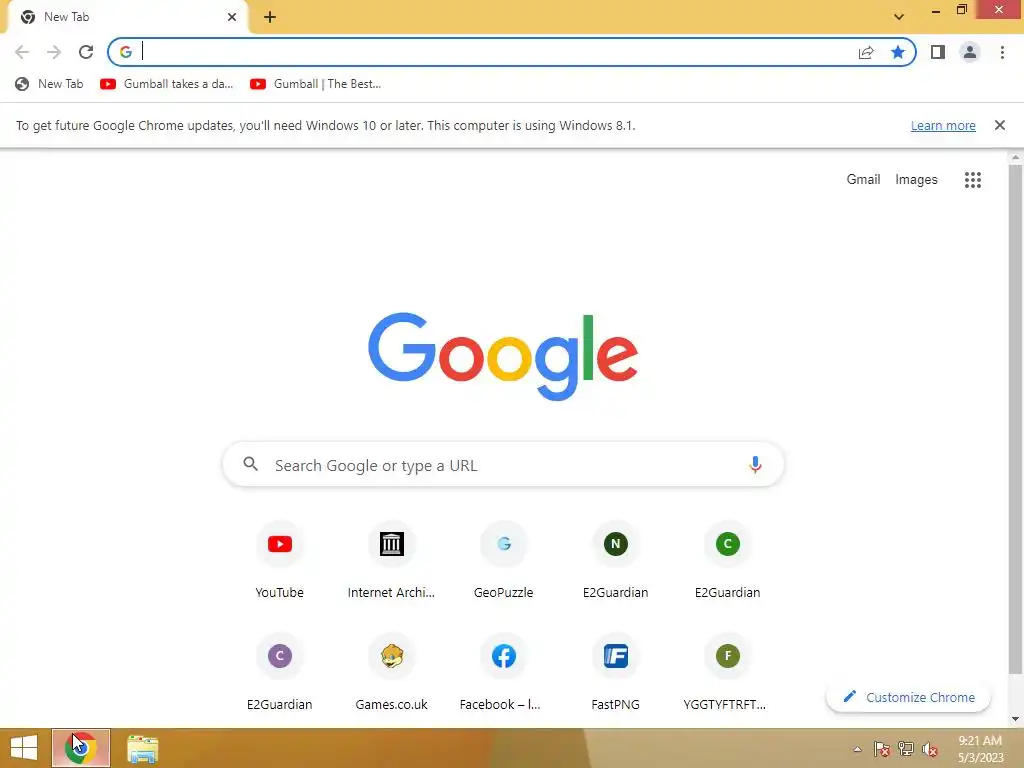Image resolution: width=1024 pixels, height=768 pixels.
Task: Open the E2Guardian shortcut with purple C icon
Action: pyautogui.click(x=280, y=673)
